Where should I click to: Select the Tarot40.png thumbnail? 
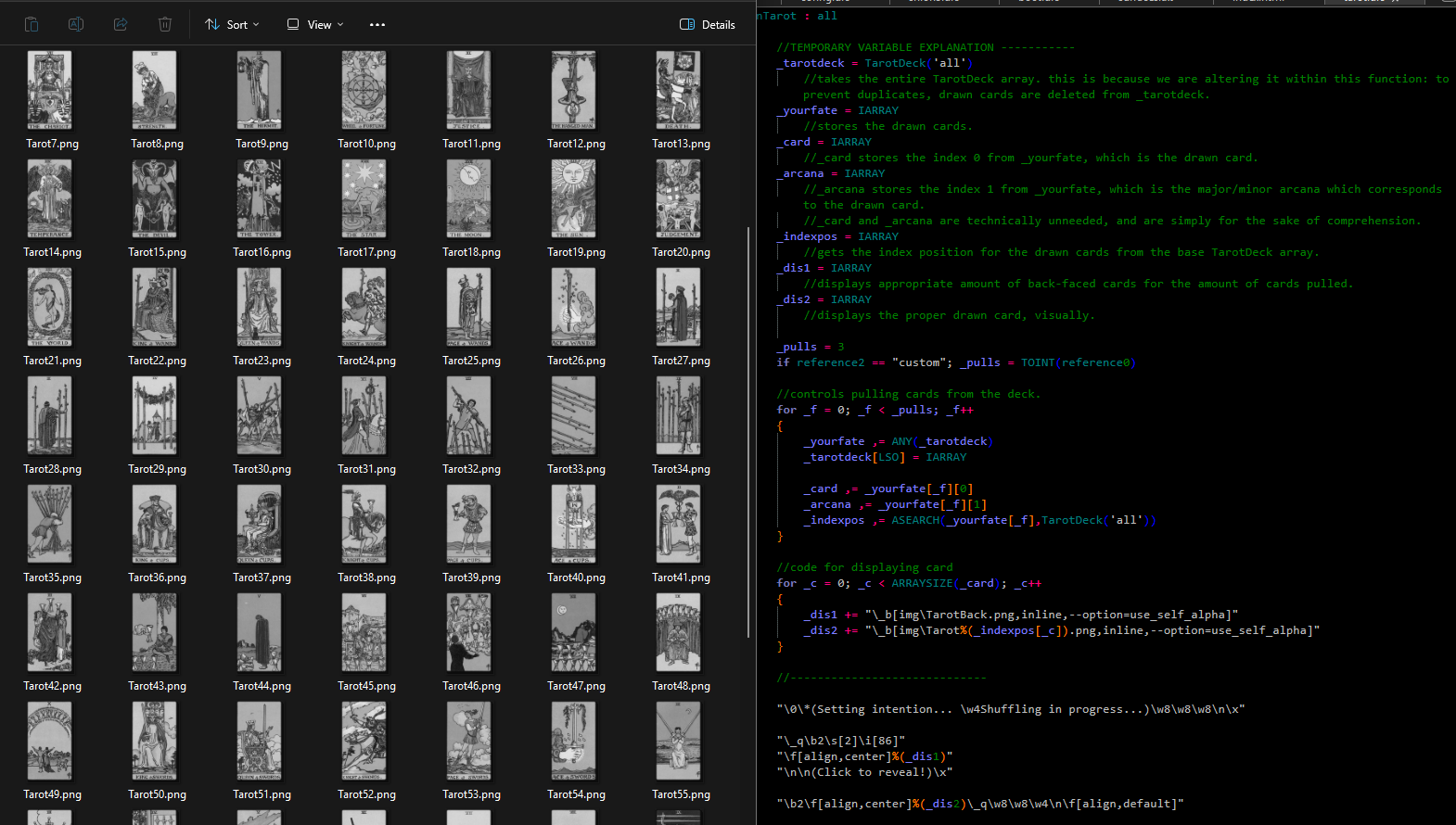[x=574, y=524]
